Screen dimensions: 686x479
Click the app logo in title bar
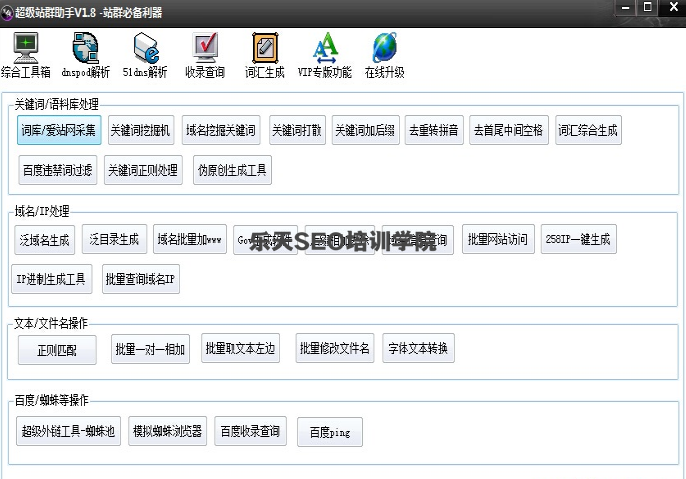pos(7,13)
